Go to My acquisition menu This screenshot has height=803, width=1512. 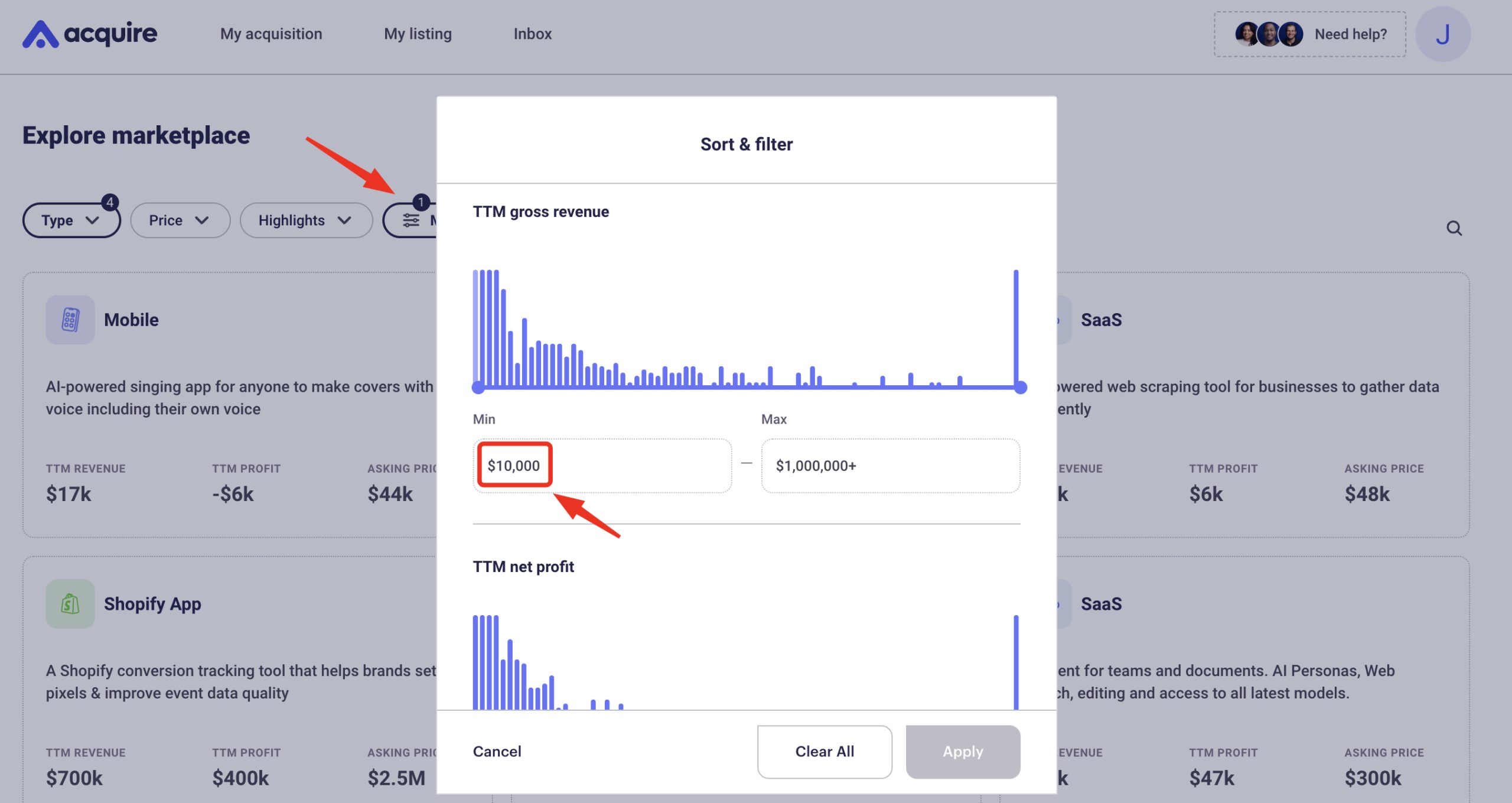[x=271, y=34]
